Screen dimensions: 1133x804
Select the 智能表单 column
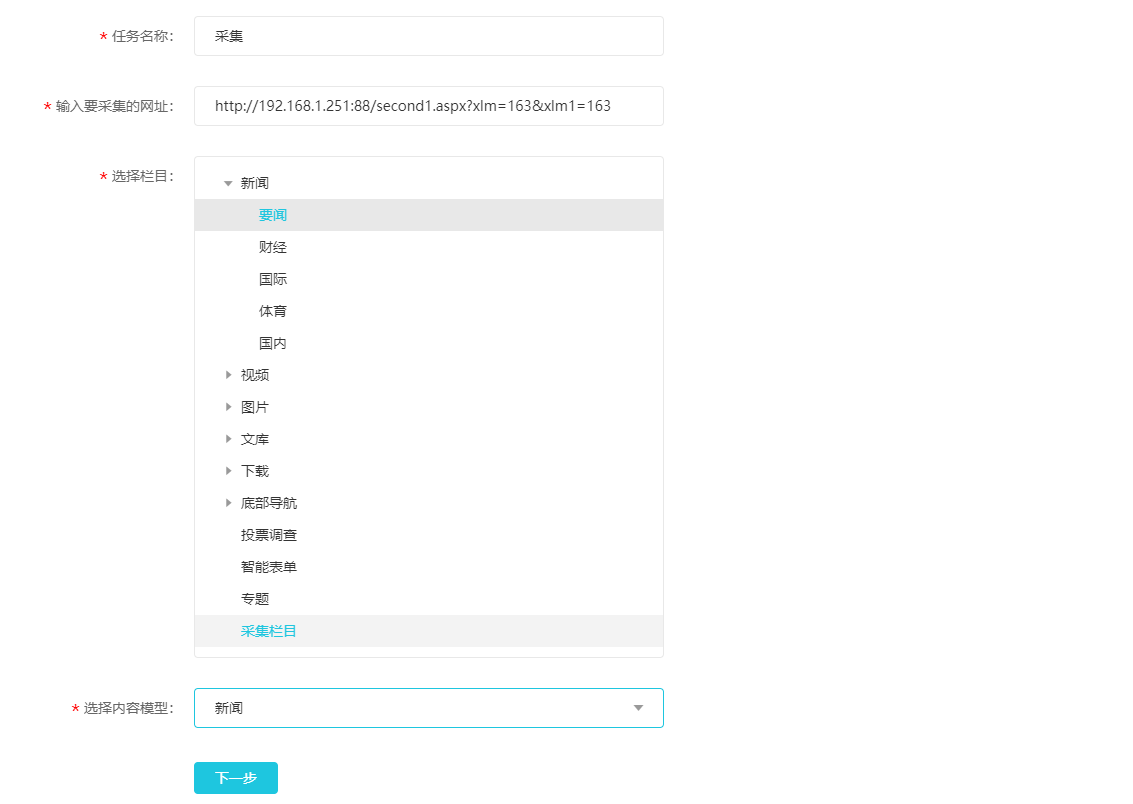coord(269,567)
